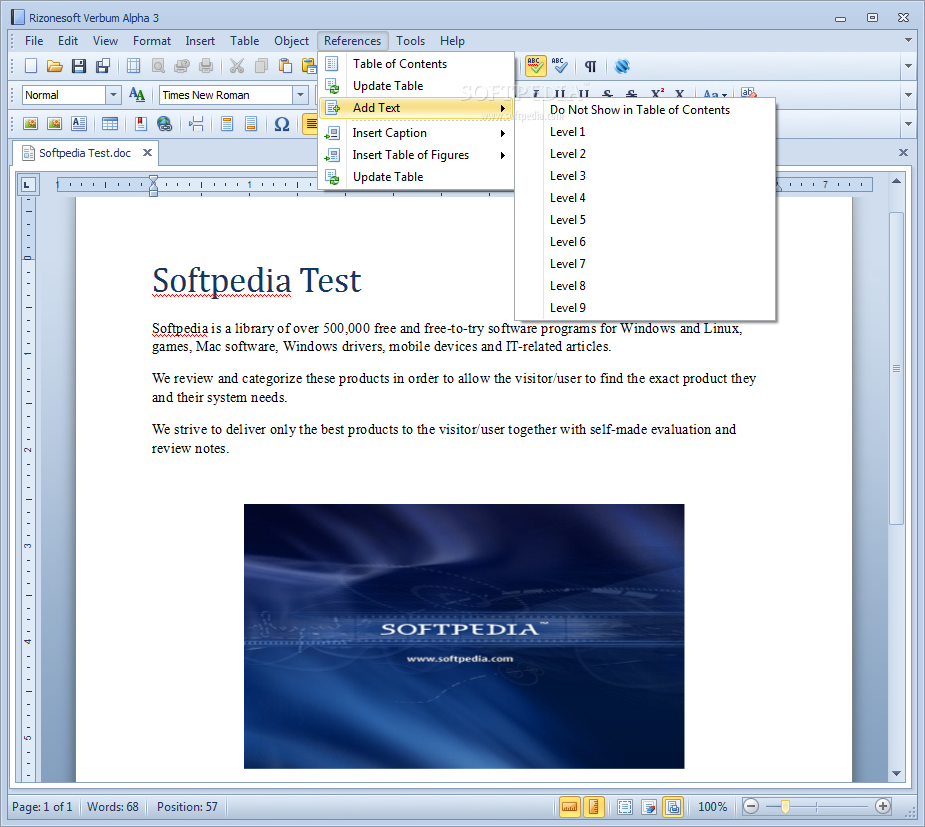
Task: Choose Do Not Show in Table of Contents
Action: 645,110
